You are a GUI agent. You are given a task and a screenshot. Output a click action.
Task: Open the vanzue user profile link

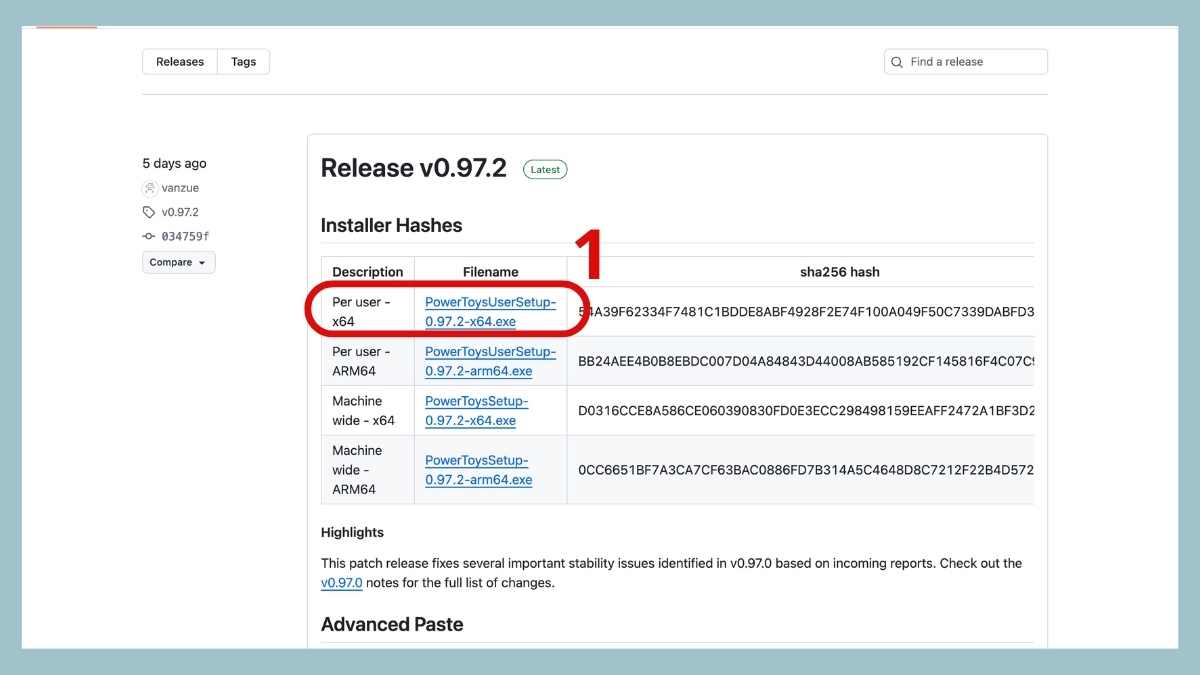181,188
